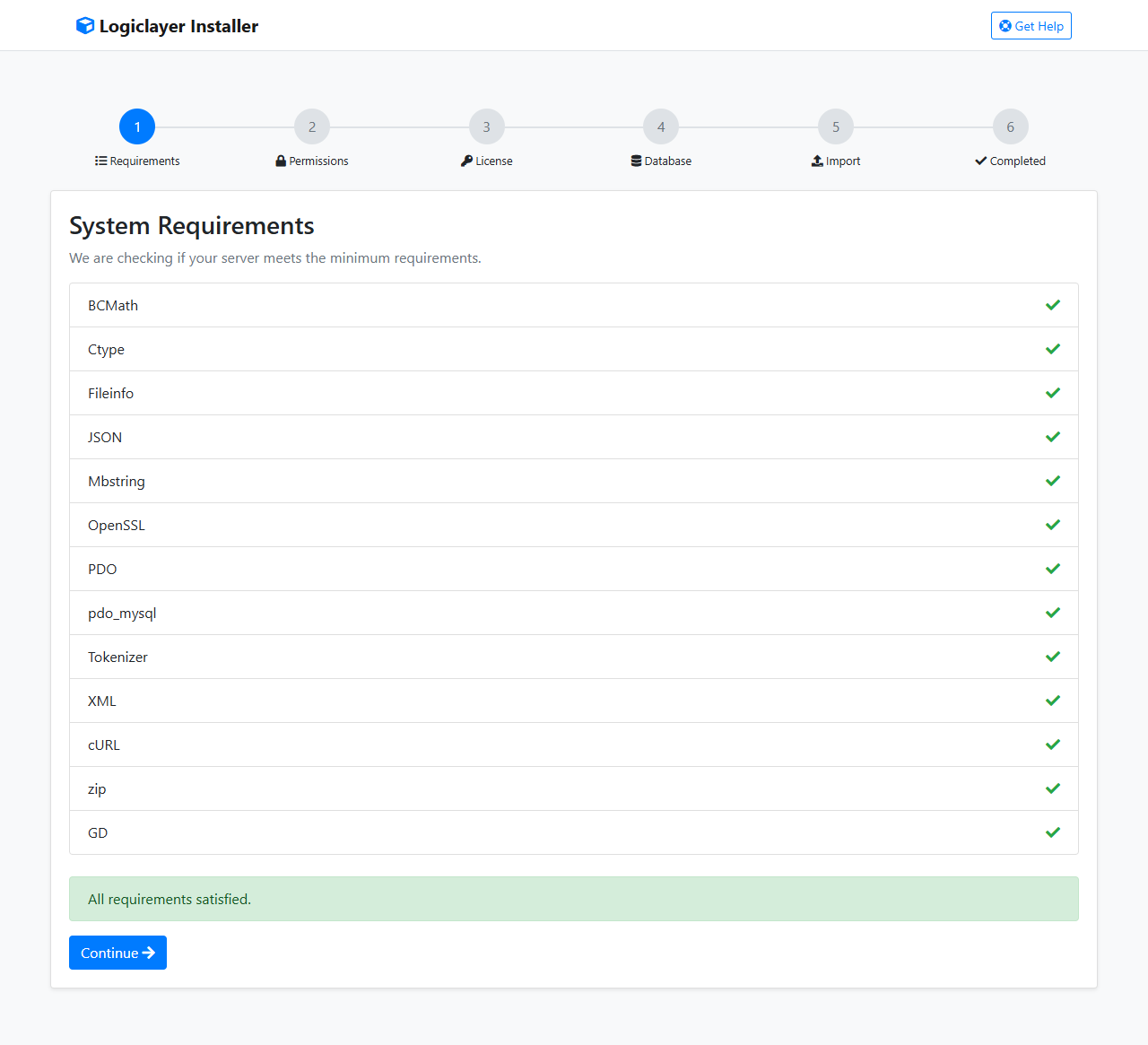The image size is (1148, 1045).
Task: Select step 4 circle in wizard
Action: 661,126
